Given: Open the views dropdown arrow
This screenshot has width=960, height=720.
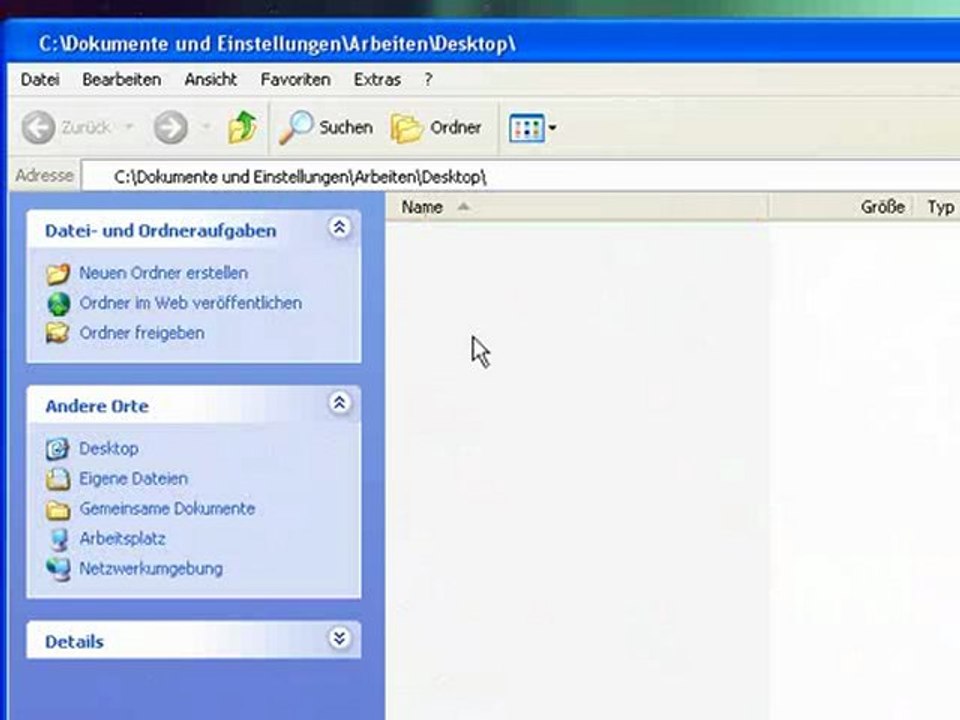Looking at the screenshot, I should click(x=552, y=128).
